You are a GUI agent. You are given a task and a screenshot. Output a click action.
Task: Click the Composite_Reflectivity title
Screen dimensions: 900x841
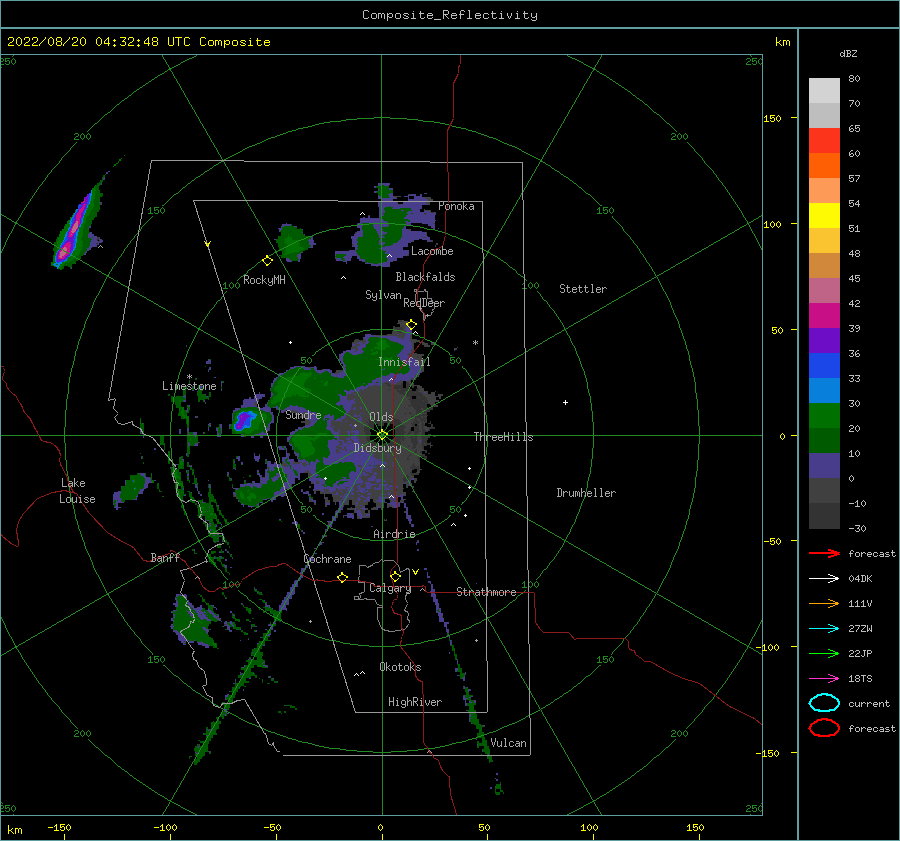tap(450, 15)
